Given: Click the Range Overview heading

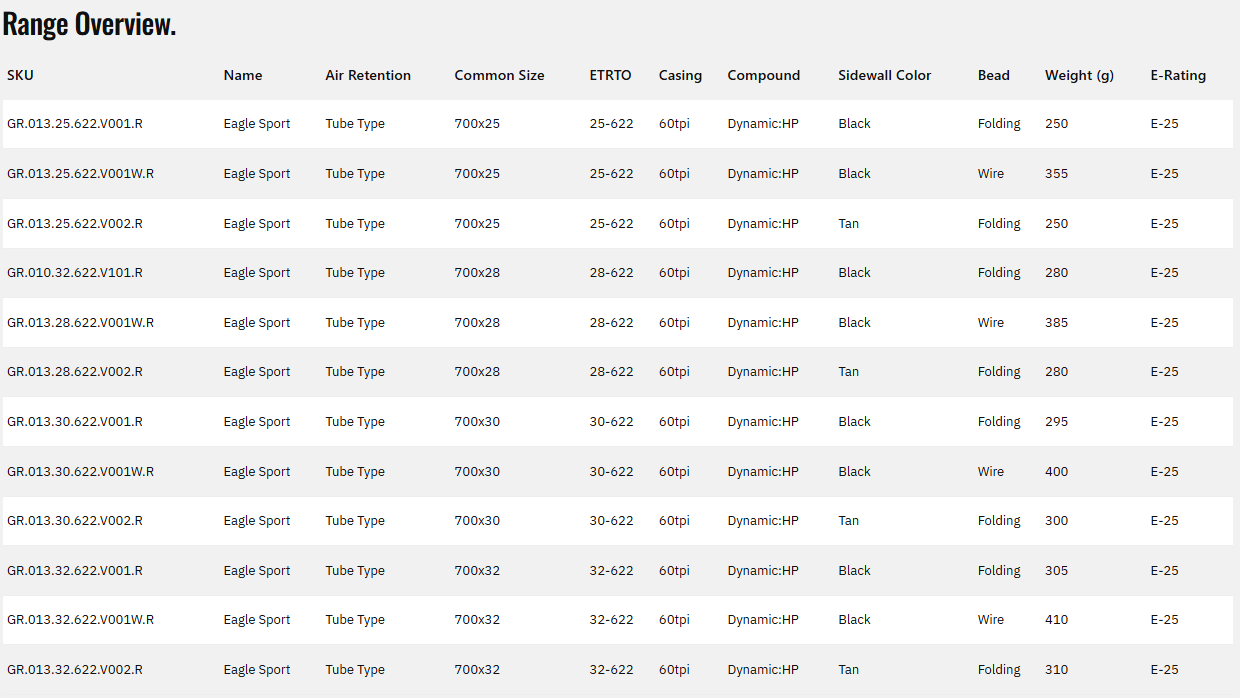Looking at the screenshot, I should pos(89,24).
